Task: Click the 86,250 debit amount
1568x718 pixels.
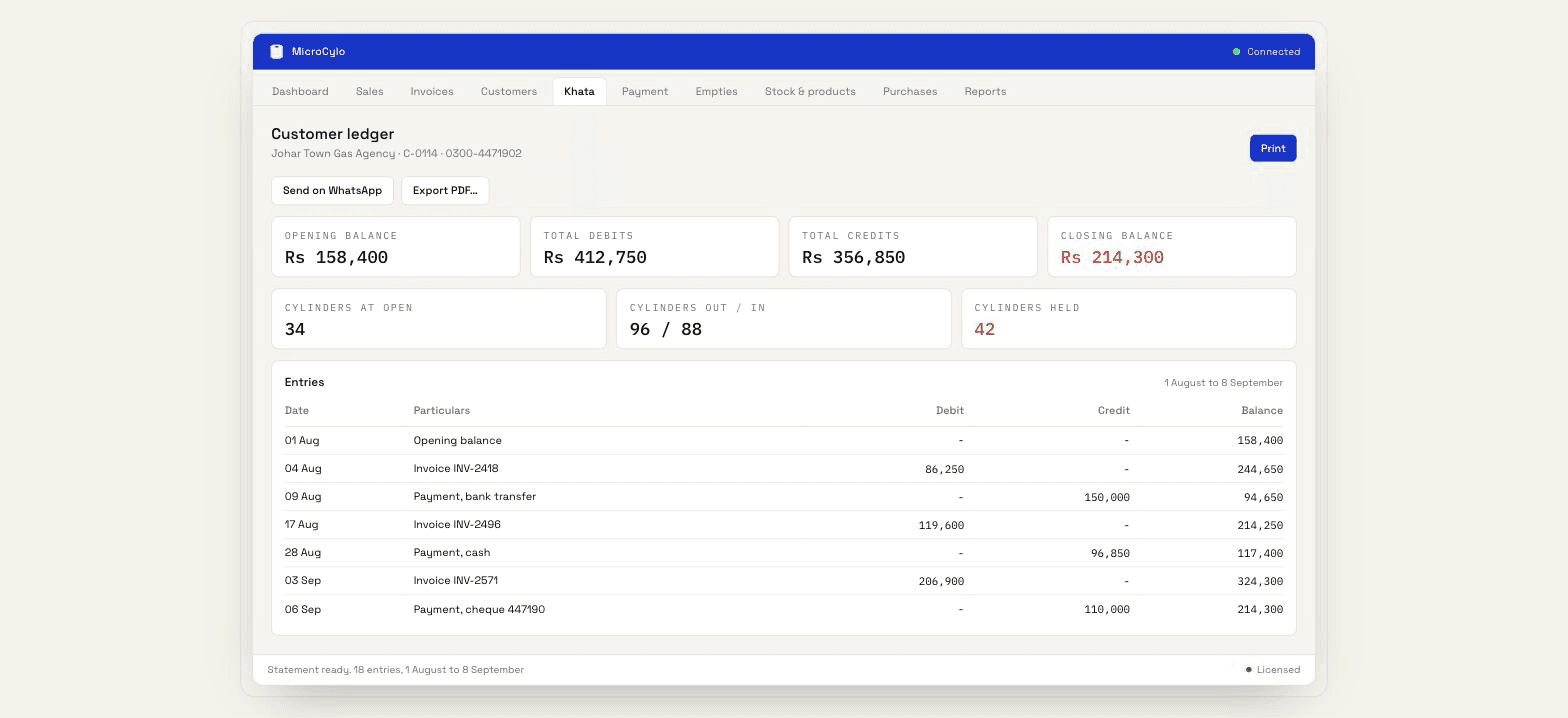Action: pyautogui.click(x=945, y=469)
